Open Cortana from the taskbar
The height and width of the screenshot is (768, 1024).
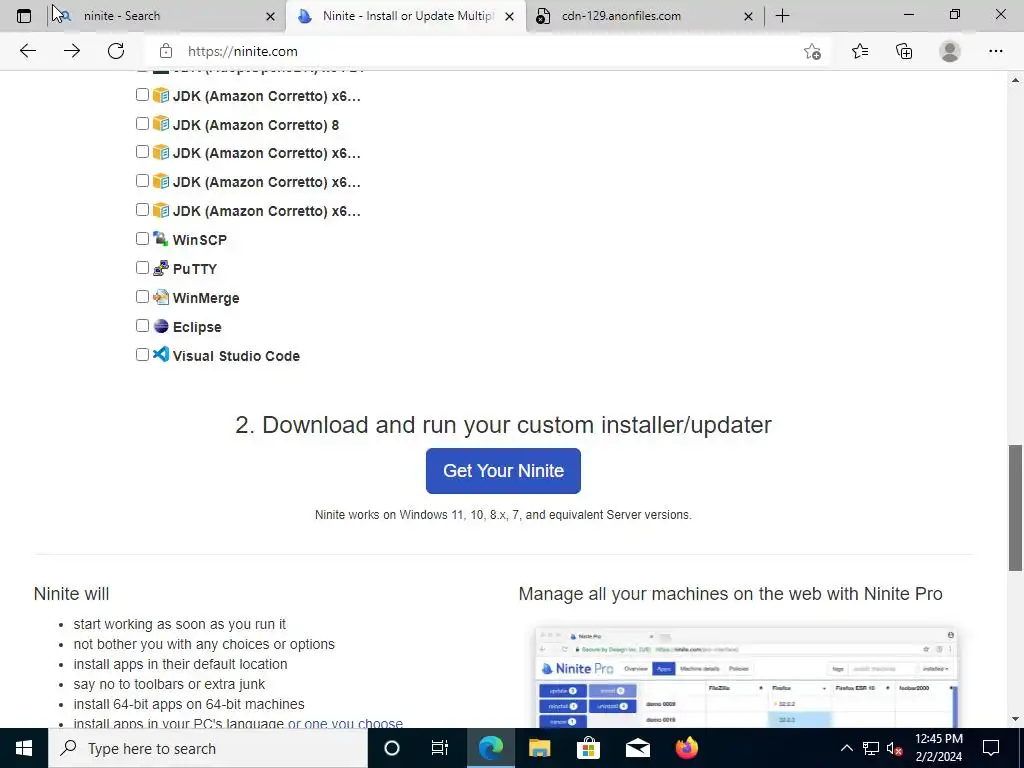392,748
